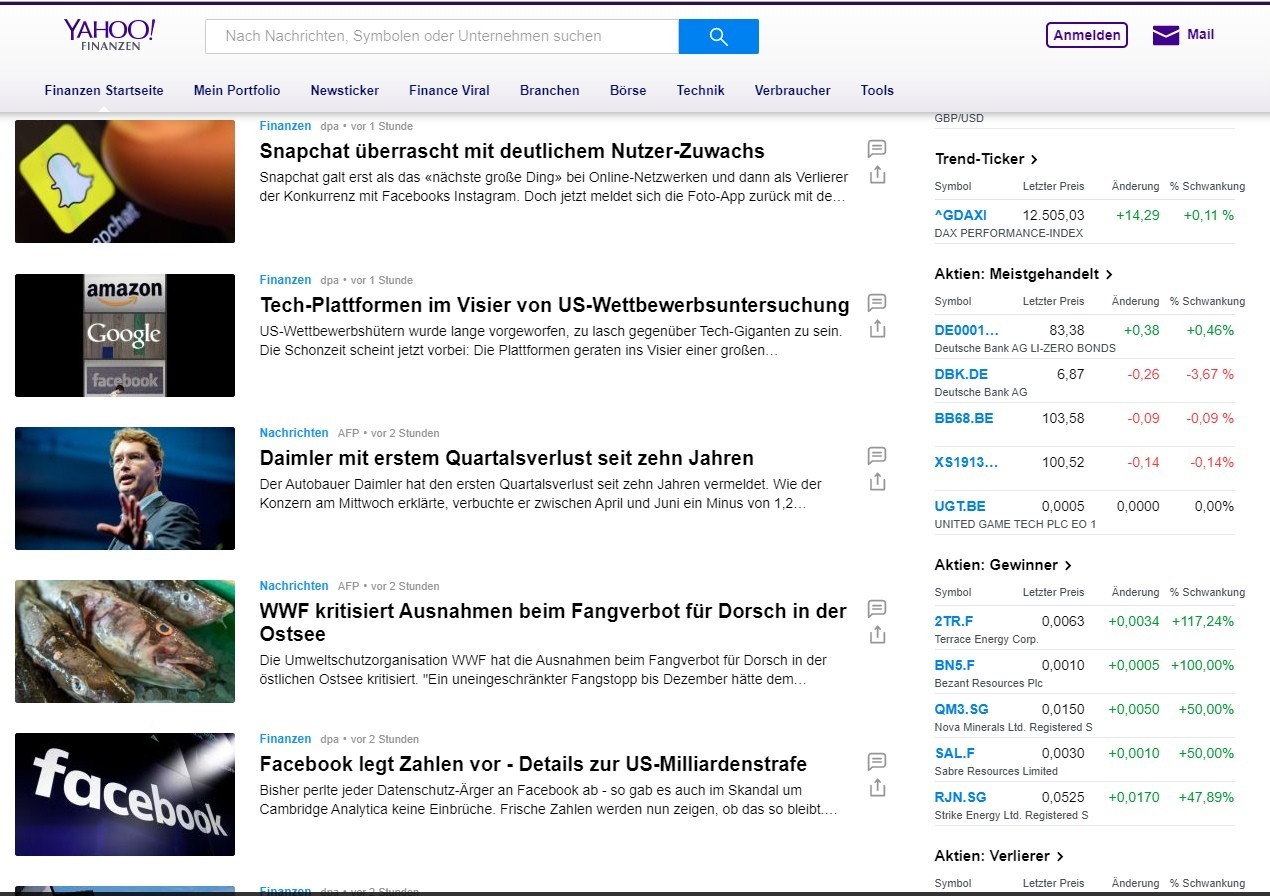Click Finanzen category above Facebook Zahlen article
Viewport: 1270px width, 896px height.
coord(285,739)
